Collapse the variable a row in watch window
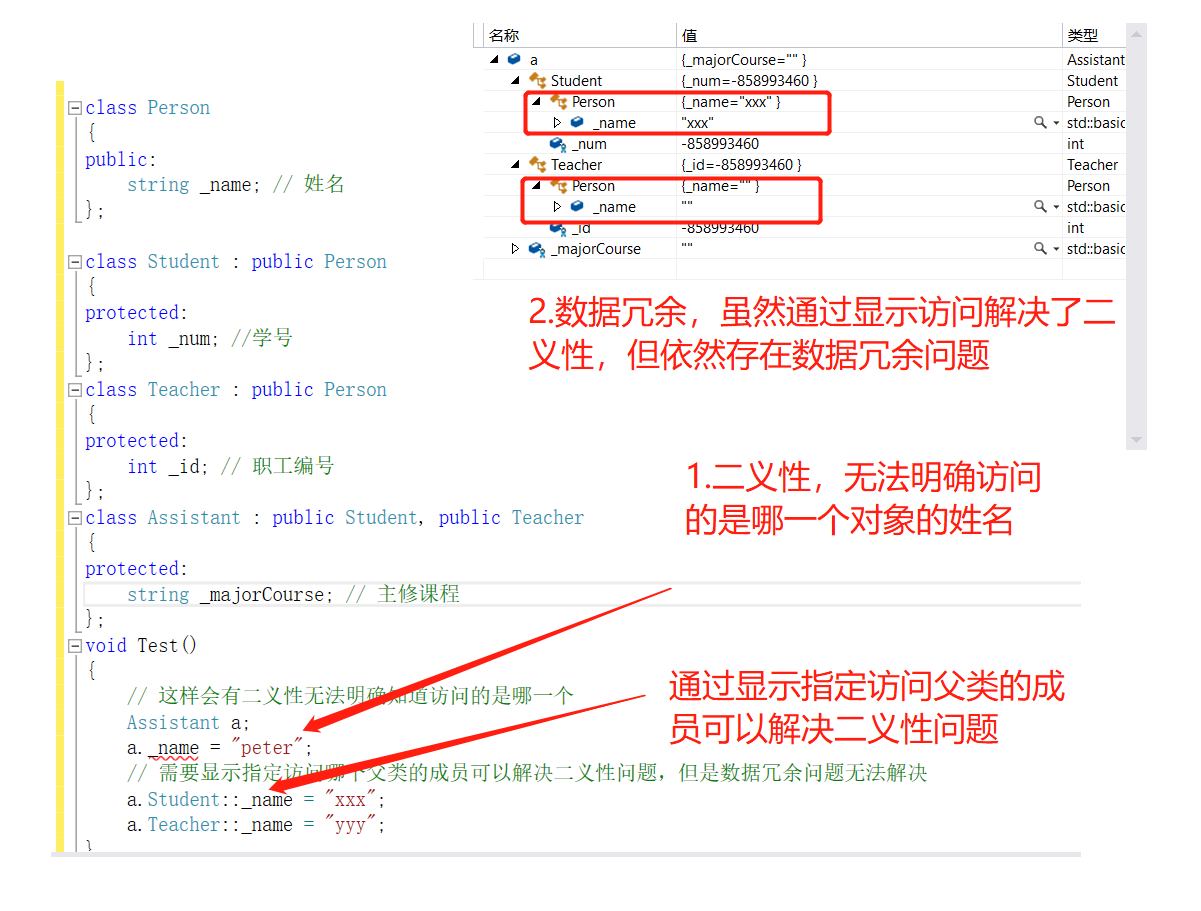This screenshot has height=911, width=1201. (x=495, y=60)
